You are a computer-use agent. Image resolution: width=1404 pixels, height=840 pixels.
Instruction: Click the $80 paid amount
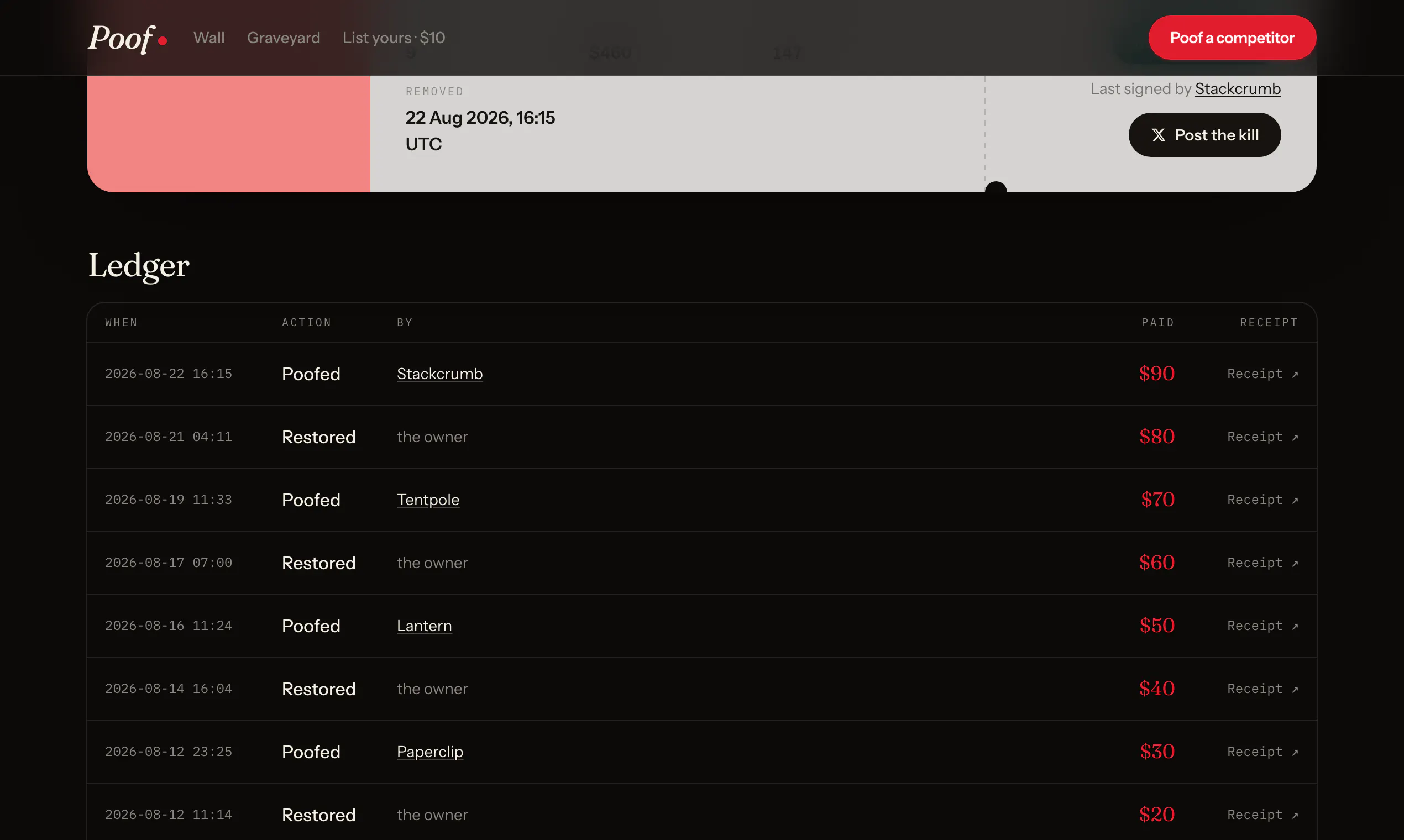pyautogui.click(x=1156, y=437)
